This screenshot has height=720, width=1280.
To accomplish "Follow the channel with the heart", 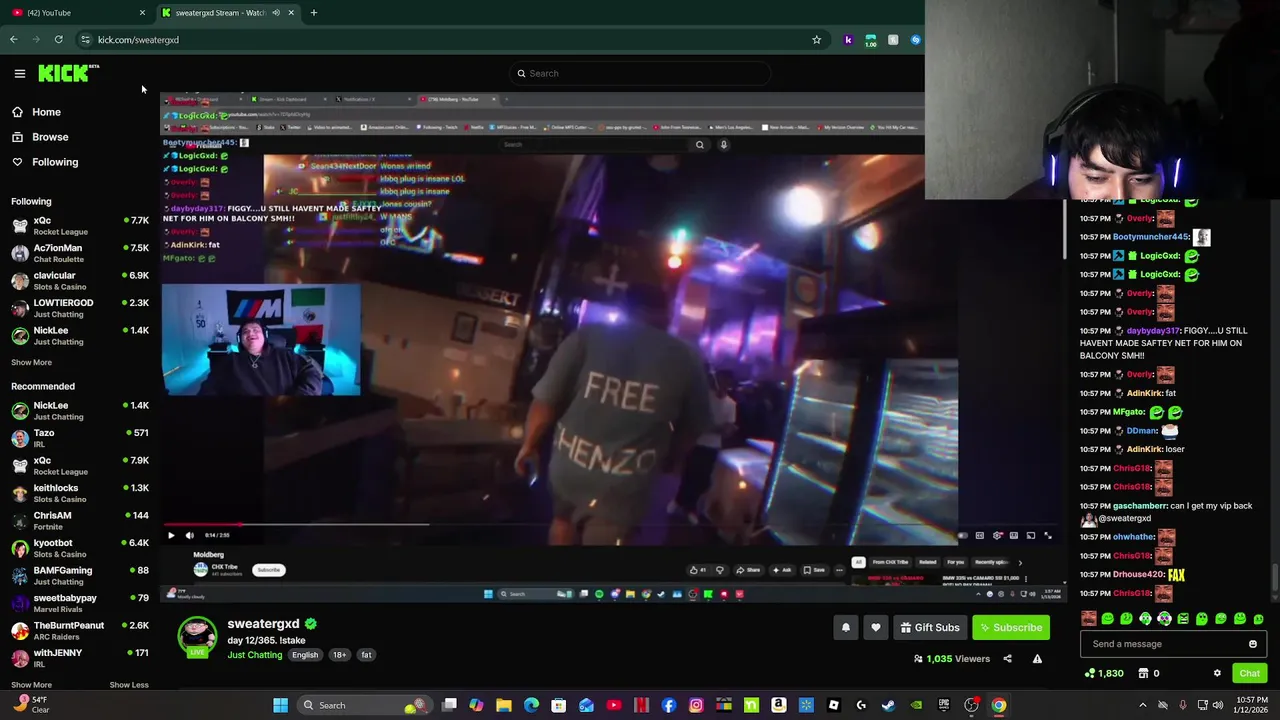I will click(x=876, y=628).
